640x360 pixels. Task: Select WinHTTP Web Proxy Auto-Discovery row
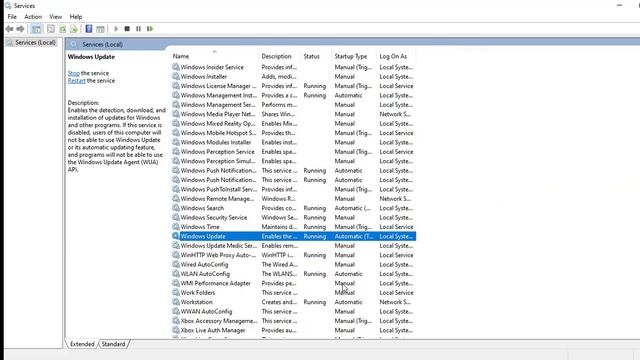293,255
